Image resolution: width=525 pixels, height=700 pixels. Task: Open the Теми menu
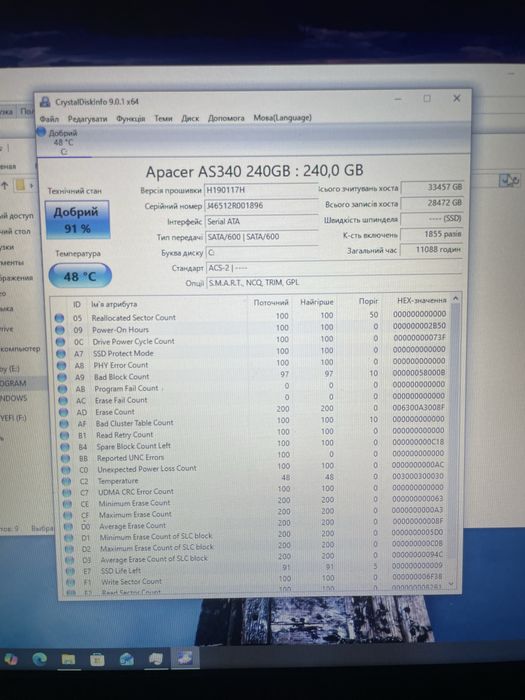(x=163, y=118)
